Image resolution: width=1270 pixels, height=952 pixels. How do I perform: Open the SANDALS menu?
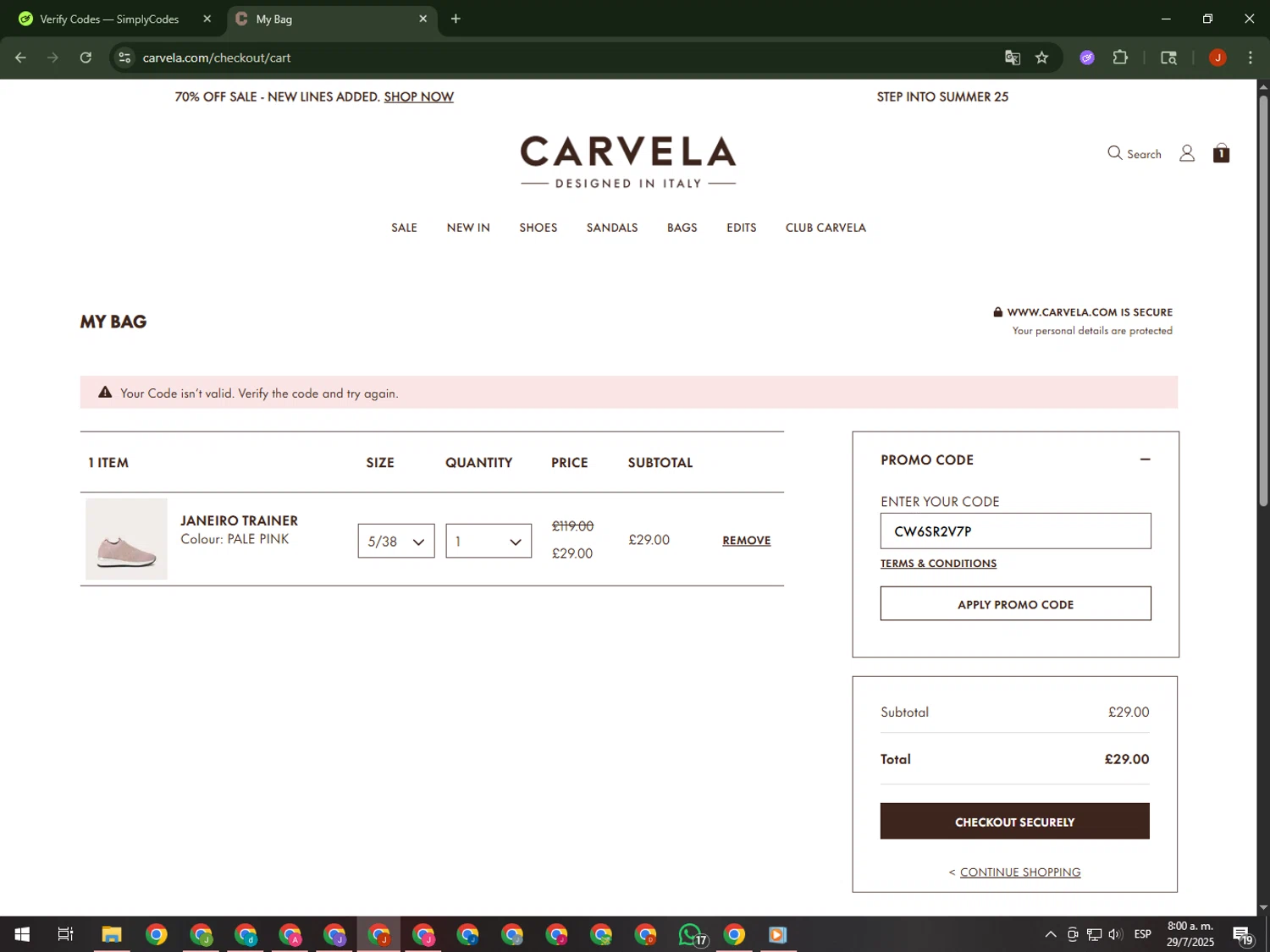(x=612, y=228)
